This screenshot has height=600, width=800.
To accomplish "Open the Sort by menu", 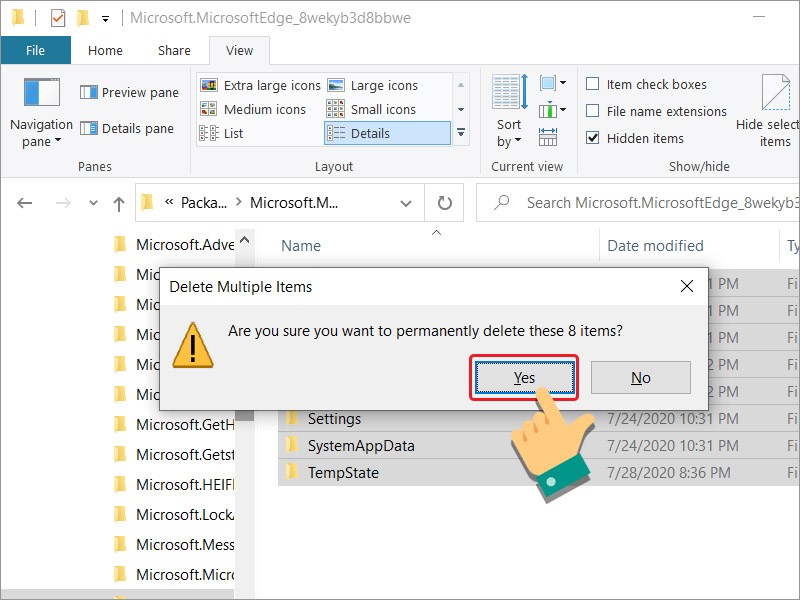I will click(509, 111).
